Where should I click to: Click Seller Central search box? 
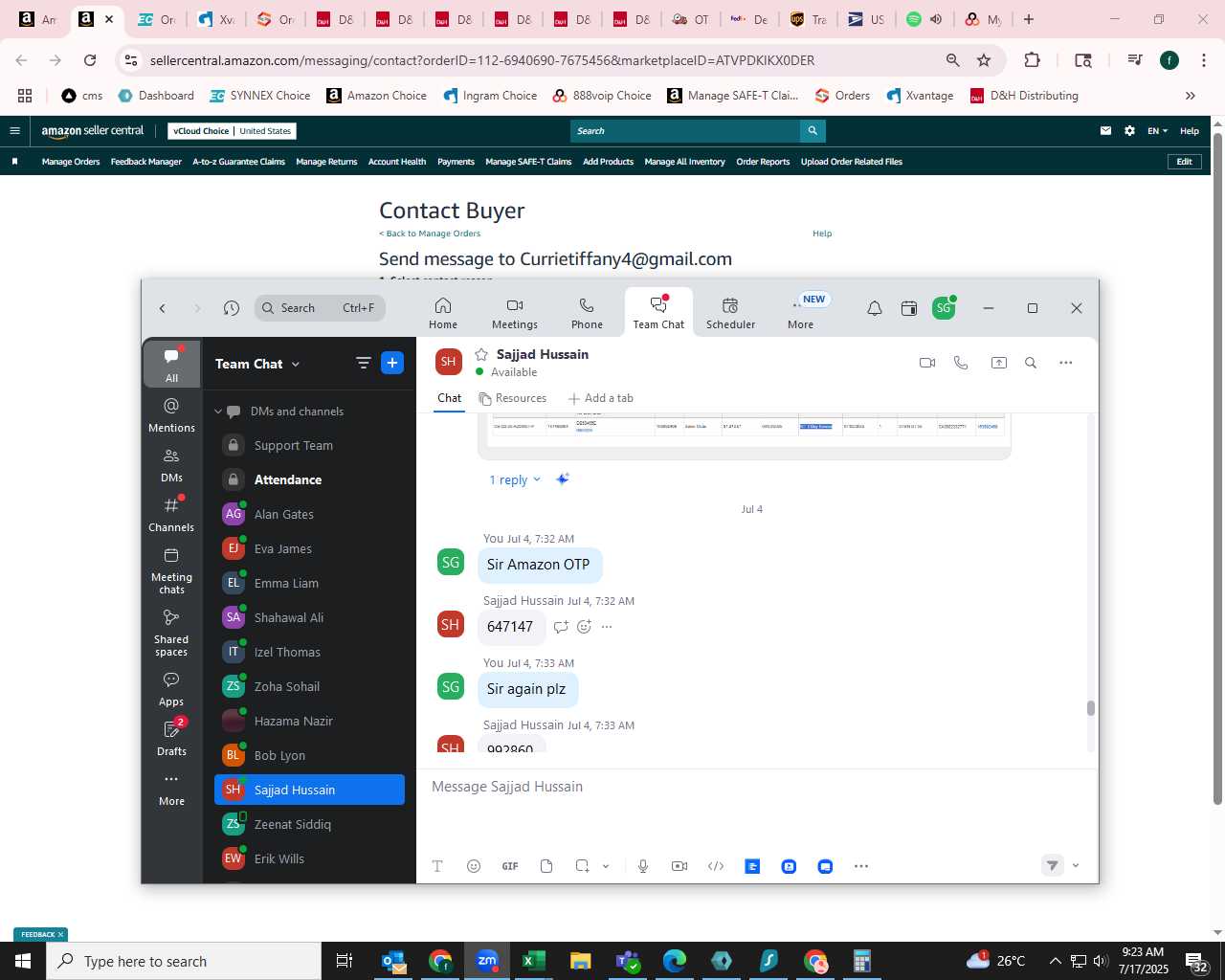click(685, 131)
